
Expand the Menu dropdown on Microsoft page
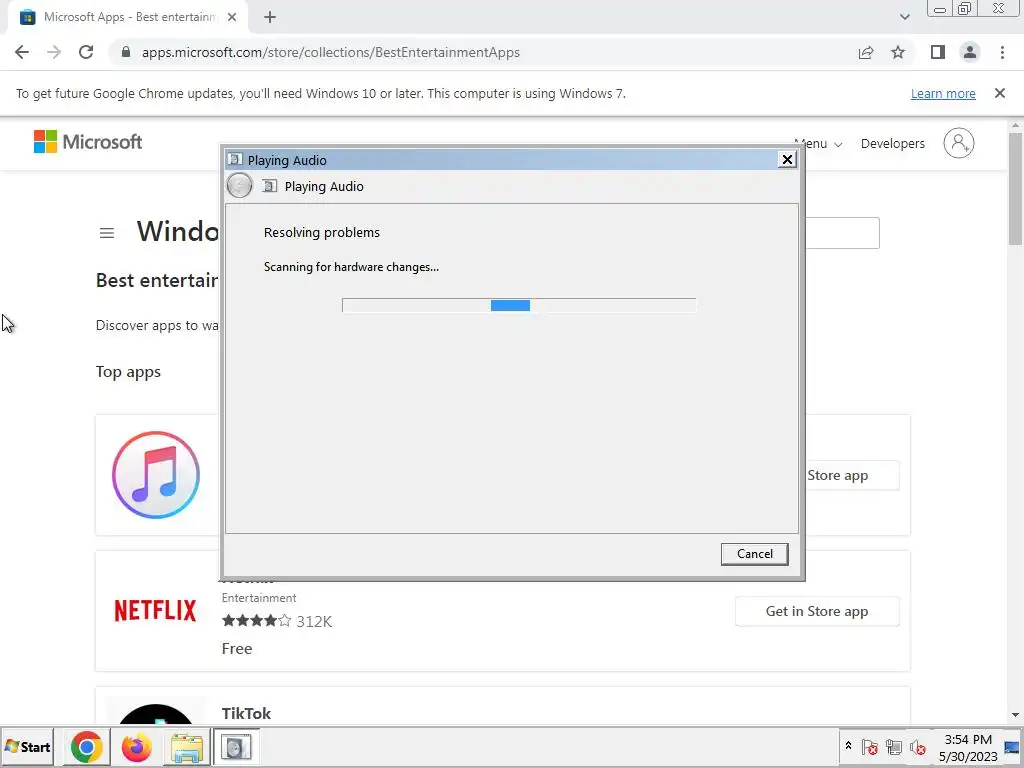(x=818, y=144)
